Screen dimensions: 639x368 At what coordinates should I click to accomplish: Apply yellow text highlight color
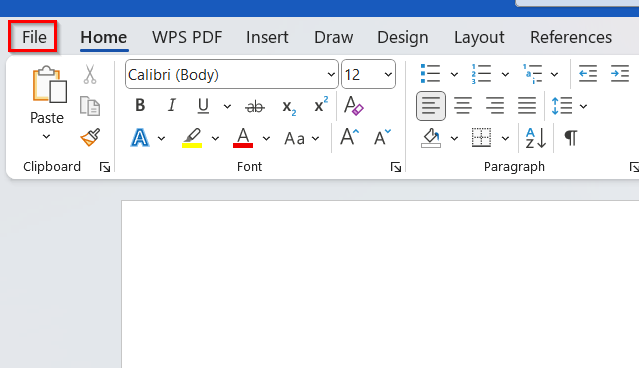click(192, 138)
